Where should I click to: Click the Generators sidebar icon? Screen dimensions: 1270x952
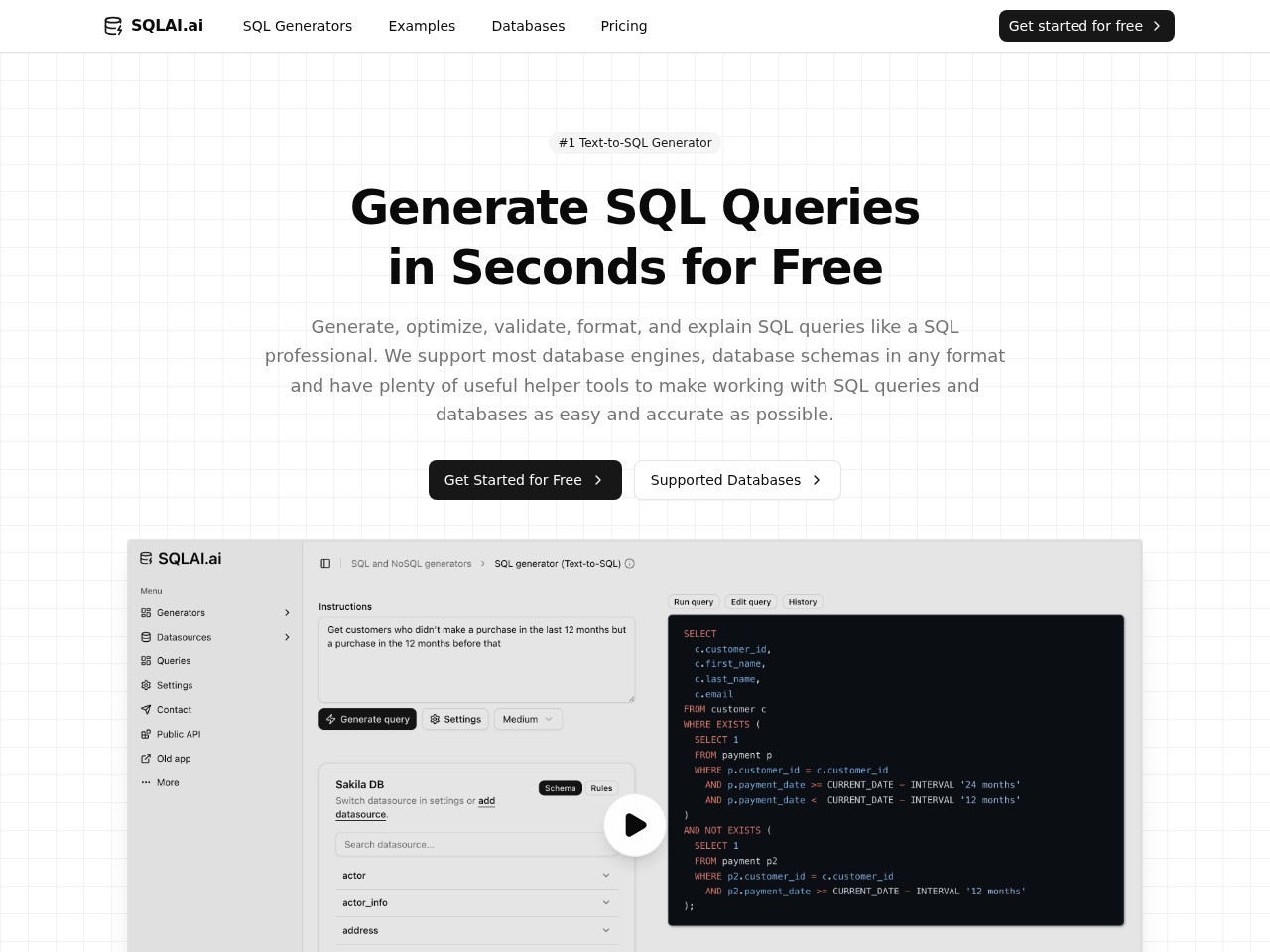[x=146, y=613]
